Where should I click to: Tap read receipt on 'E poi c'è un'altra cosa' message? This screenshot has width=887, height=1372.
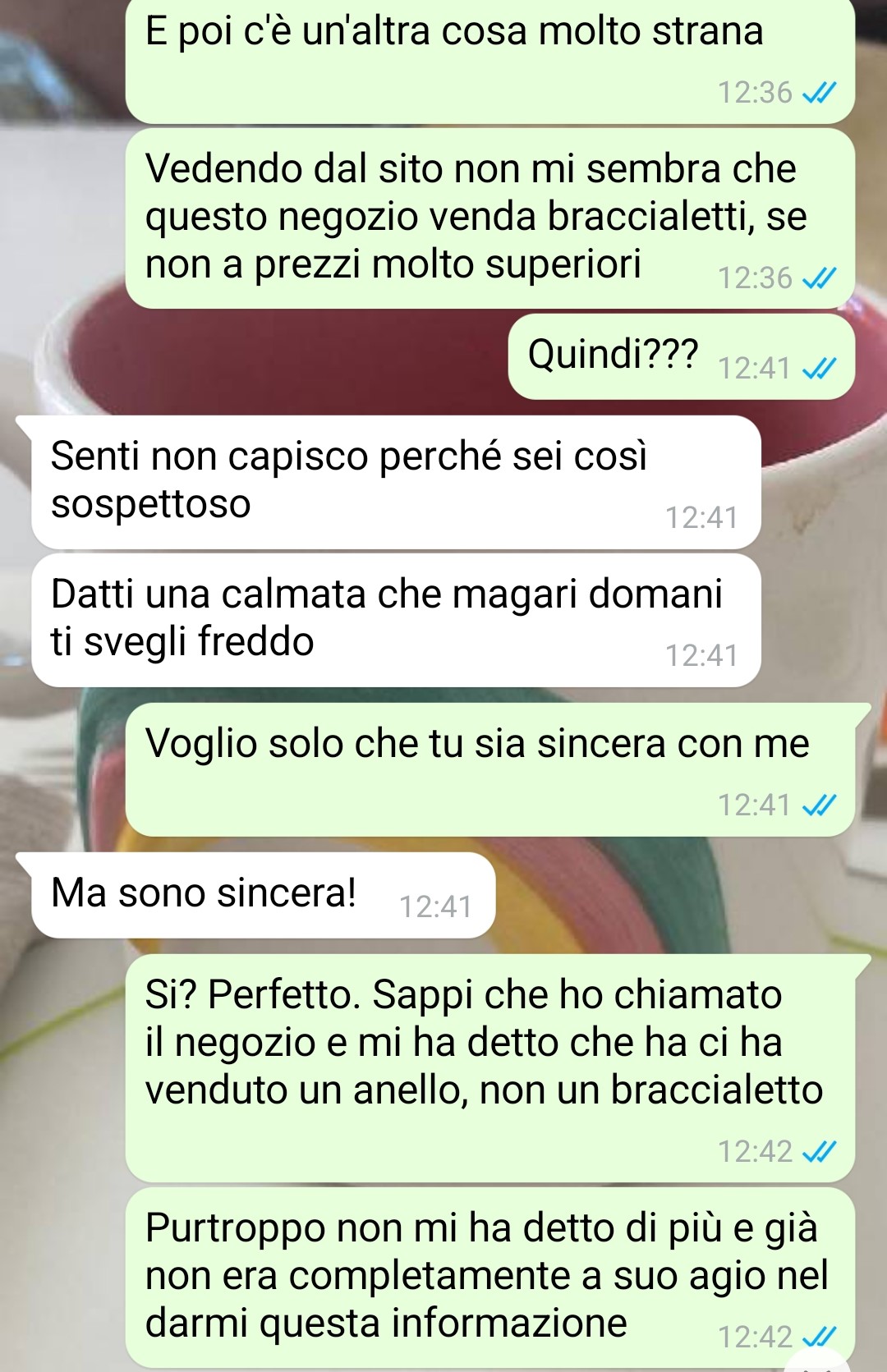point(819,94)
